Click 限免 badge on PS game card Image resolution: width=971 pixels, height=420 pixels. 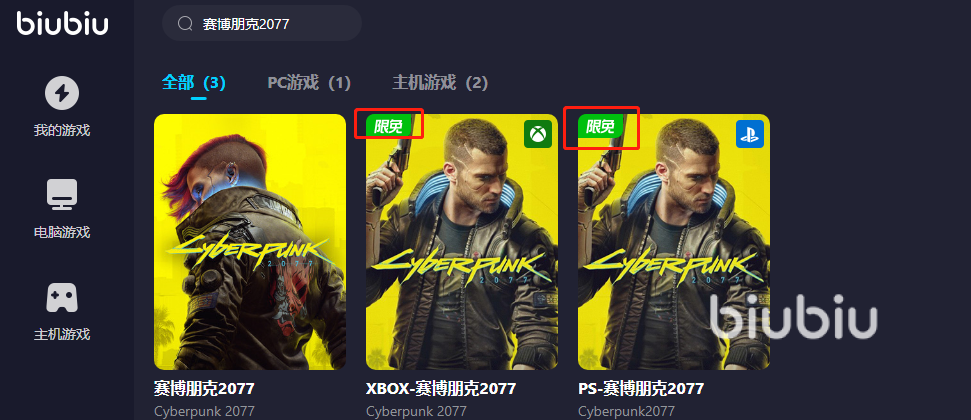click(601, 126)
